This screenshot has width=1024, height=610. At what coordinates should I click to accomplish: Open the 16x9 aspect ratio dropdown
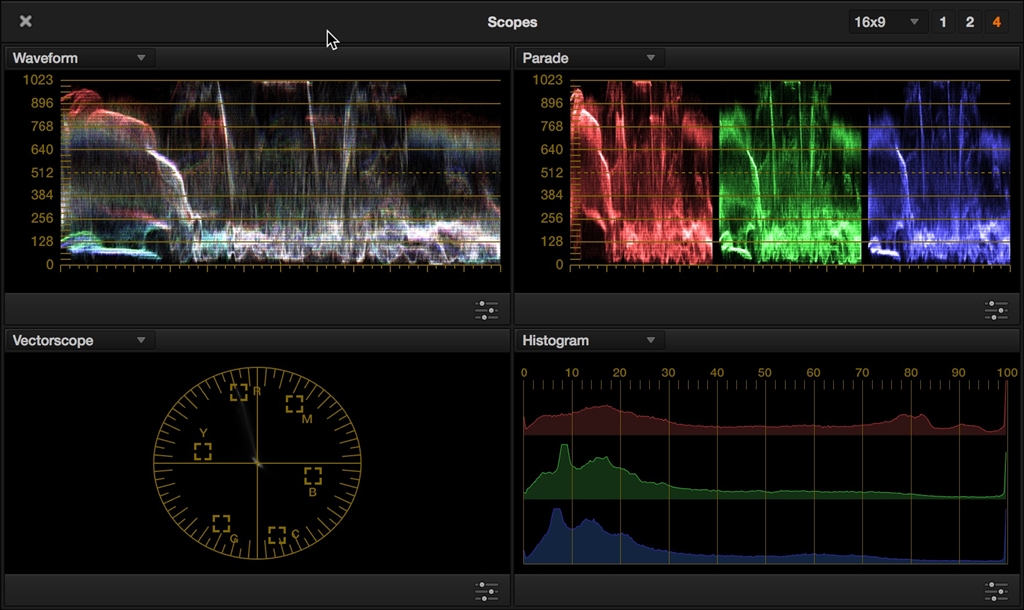887,22
